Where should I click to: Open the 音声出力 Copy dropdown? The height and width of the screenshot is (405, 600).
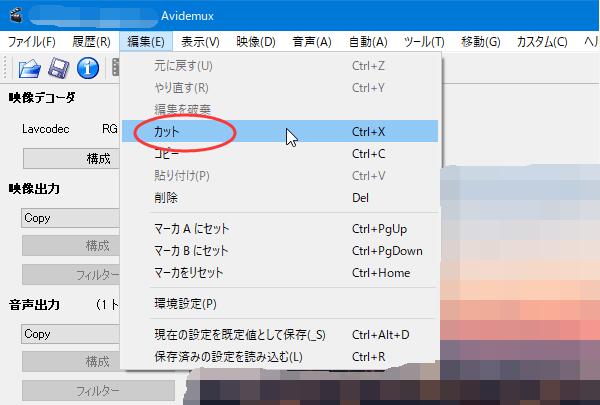pos(71,334)
